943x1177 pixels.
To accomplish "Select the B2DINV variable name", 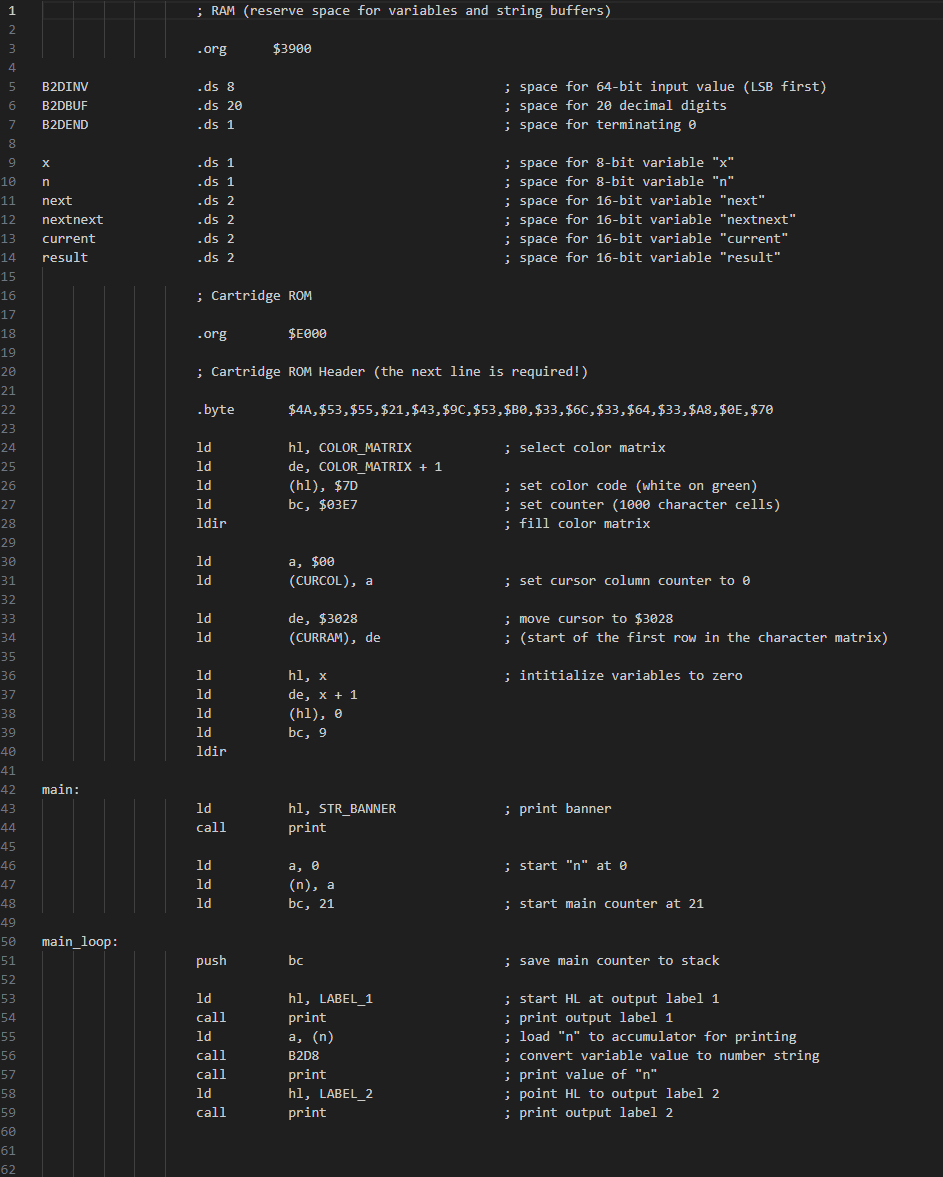I will pyautogui.click(x=64, y=86).
